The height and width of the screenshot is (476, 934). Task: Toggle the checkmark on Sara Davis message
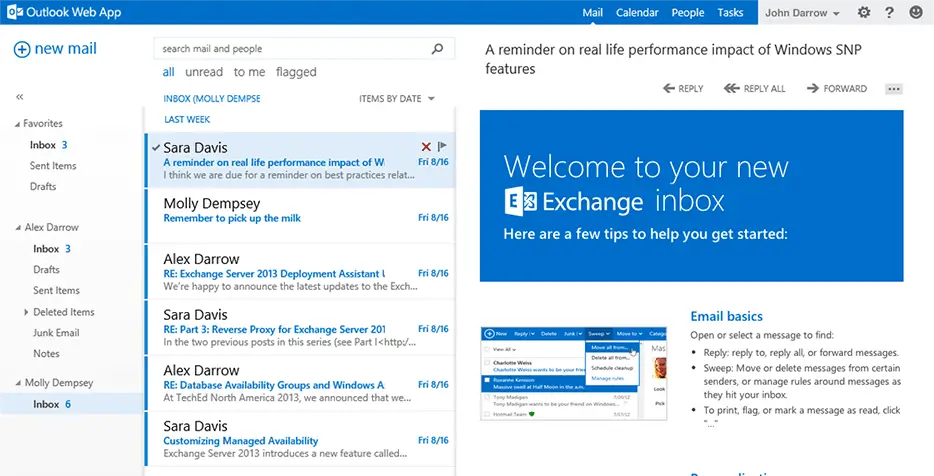click(x=156, y=147)
